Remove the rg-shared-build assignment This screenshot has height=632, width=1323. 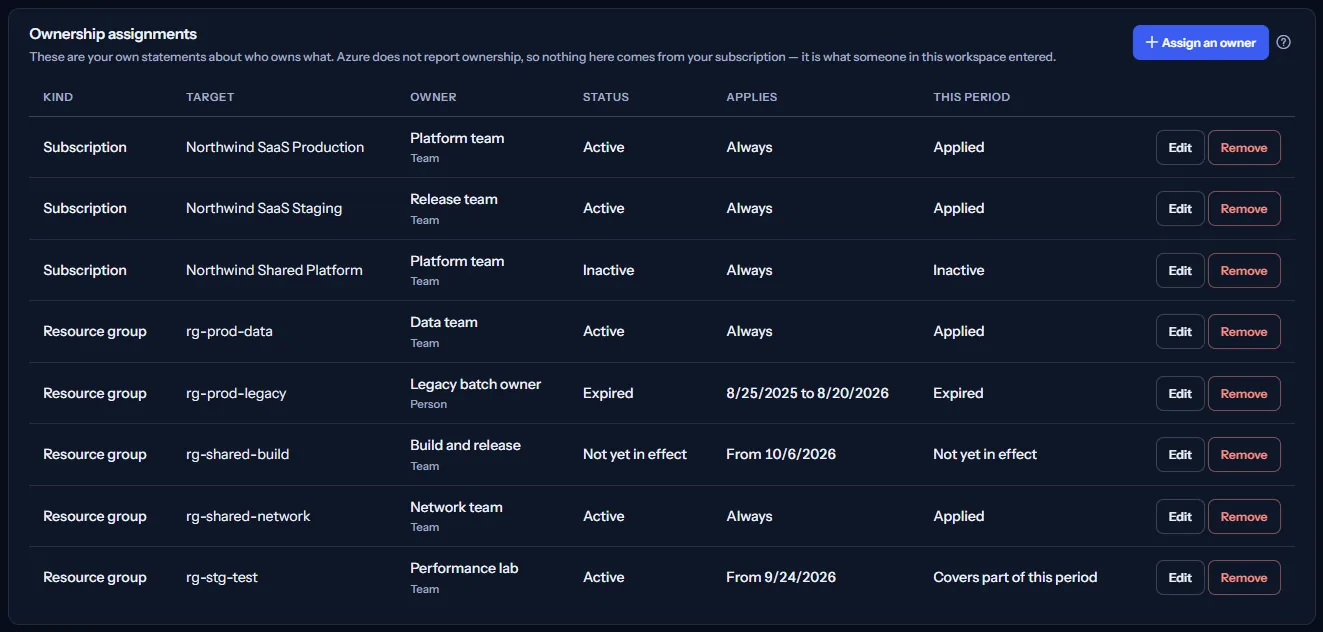pos(1244,455)
